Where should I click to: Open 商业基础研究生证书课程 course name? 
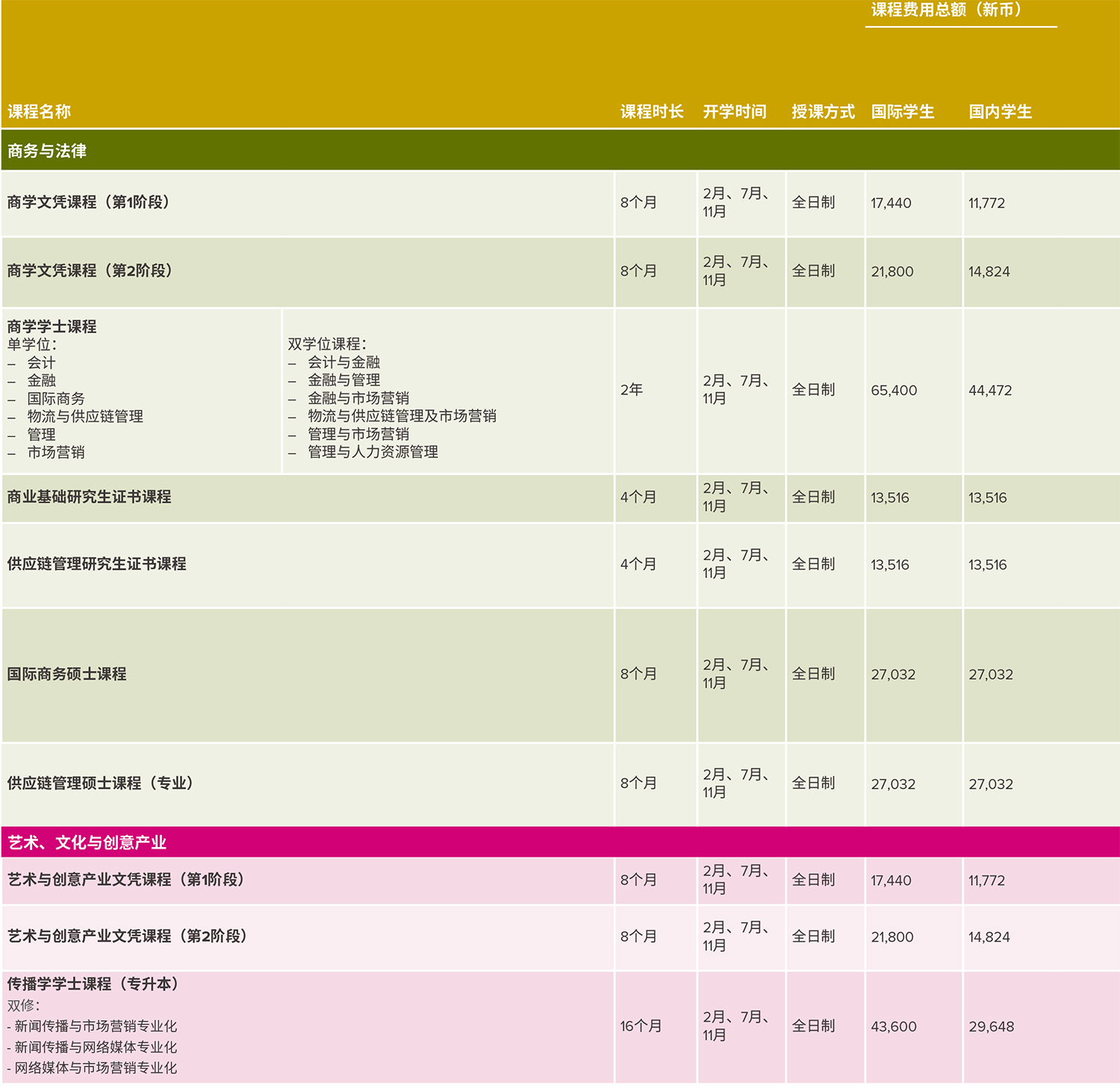(x=89, y=497)
